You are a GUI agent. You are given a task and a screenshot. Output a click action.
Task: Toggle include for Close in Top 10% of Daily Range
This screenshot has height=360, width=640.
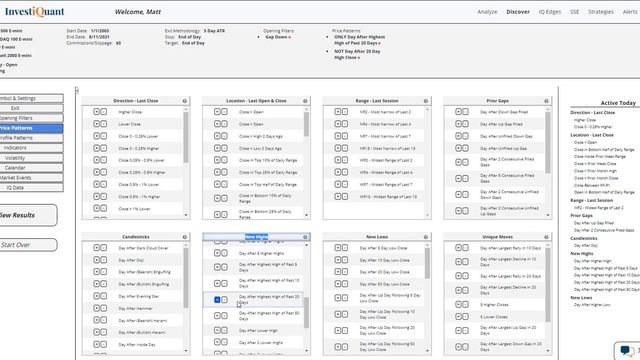[217, 160]
